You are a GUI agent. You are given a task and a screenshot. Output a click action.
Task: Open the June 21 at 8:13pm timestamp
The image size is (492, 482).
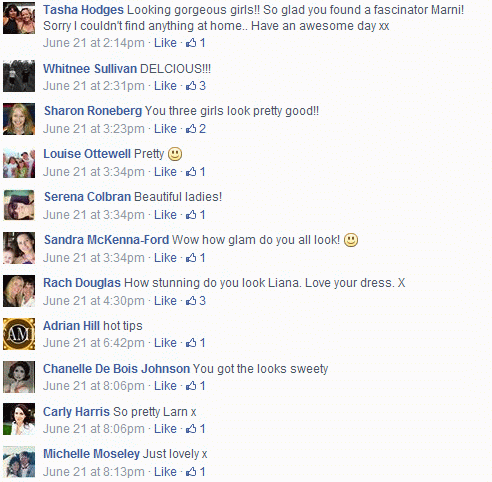pos(94,472)
